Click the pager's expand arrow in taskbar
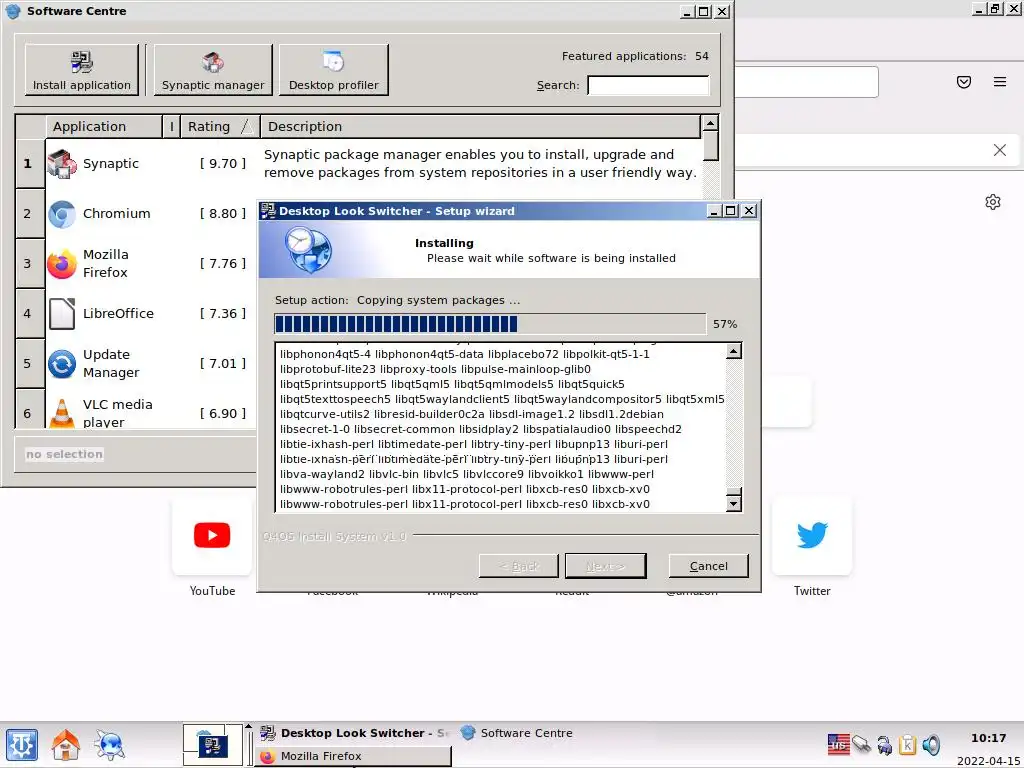The width and height of the screenshot is (1024, 768). (248, 727)
